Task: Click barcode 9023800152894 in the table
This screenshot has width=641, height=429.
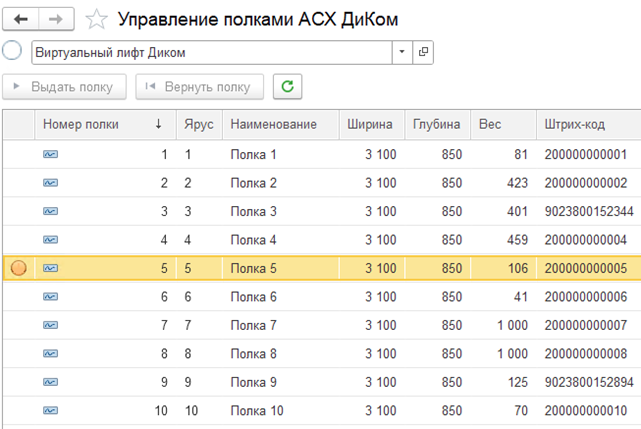Action: point(589,382)
